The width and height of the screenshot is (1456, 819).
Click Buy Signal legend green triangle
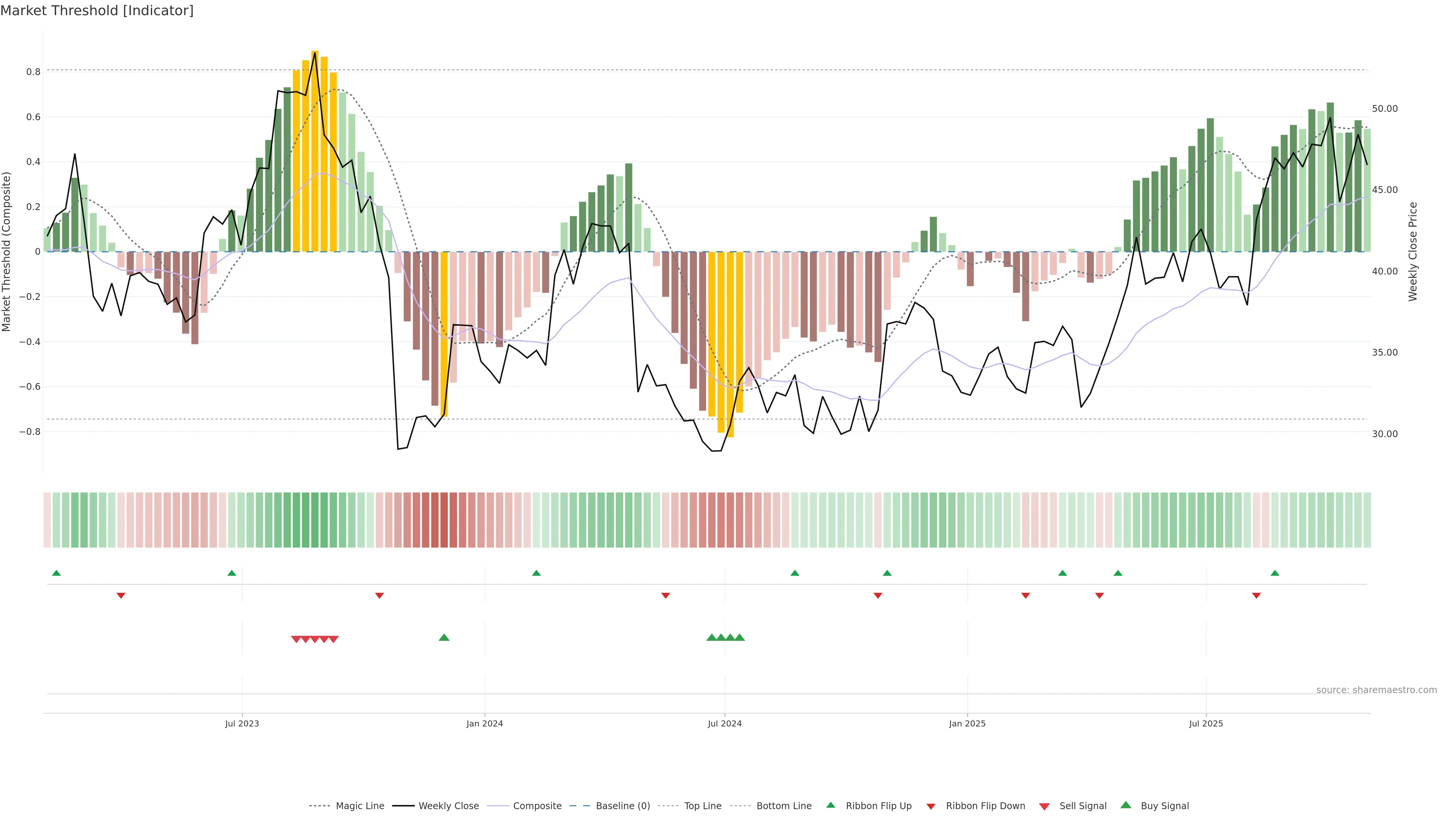click(1126, 805)
